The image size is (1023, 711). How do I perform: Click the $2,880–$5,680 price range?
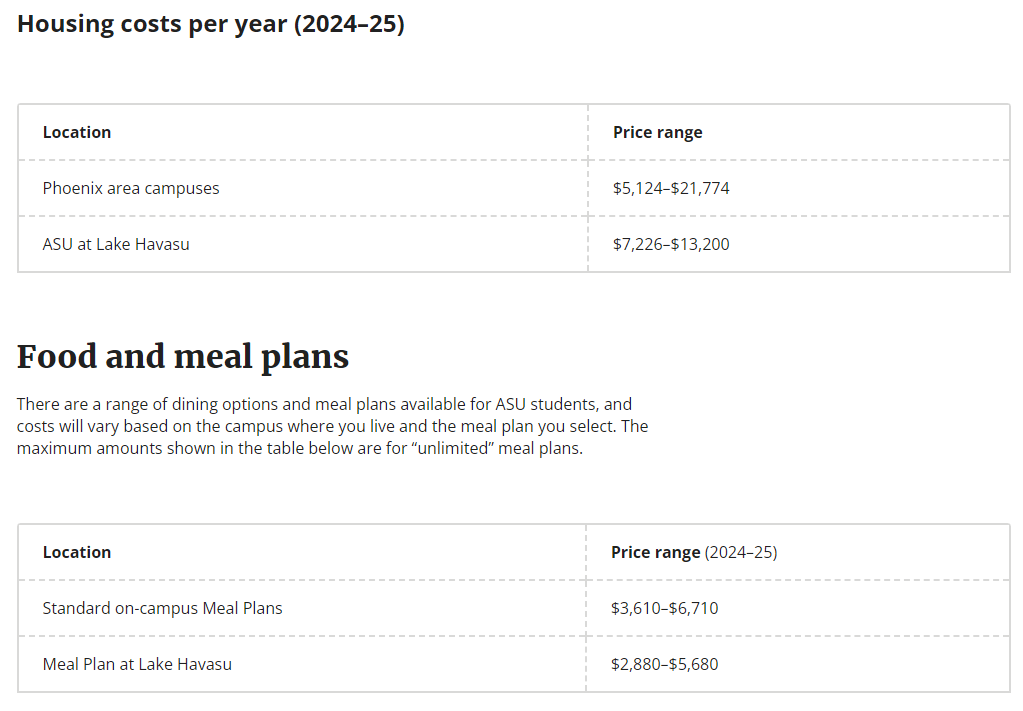point(664,664)
